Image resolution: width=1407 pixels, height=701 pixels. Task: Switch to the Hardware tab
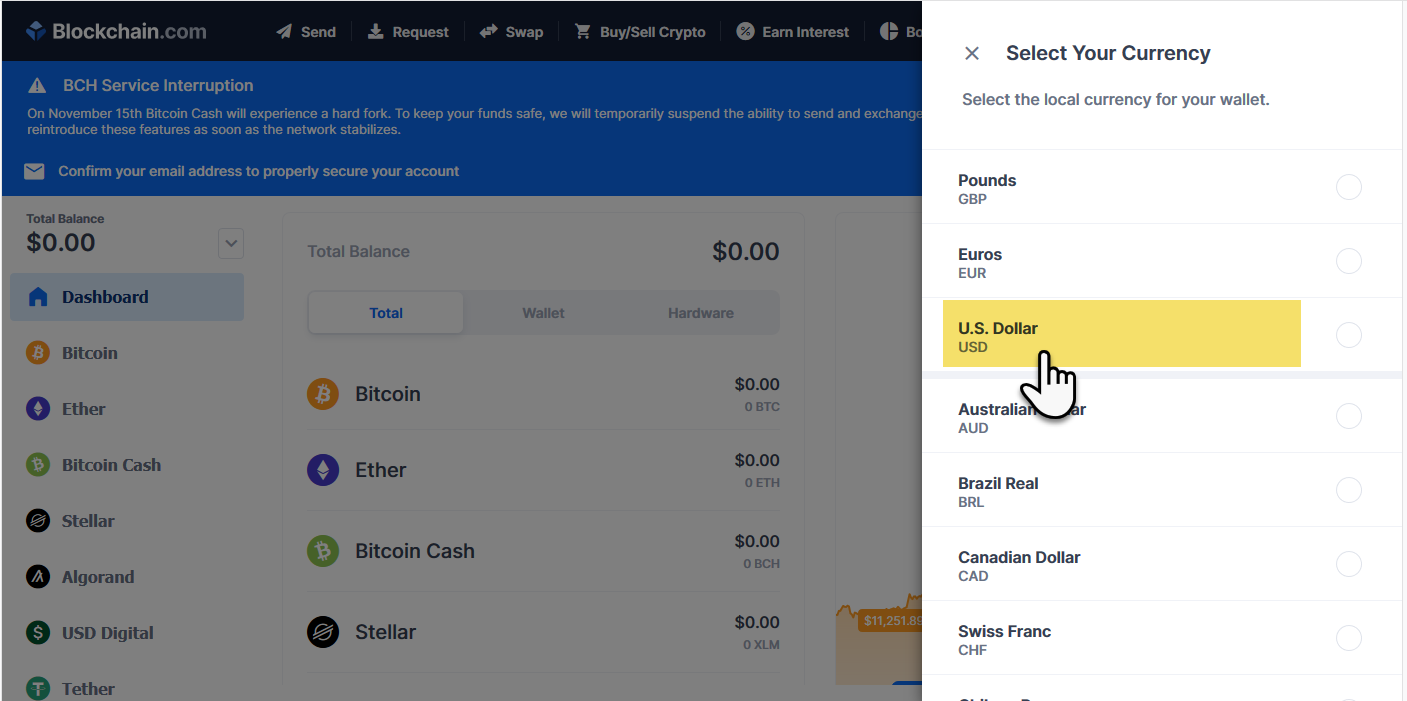(x=700, y=313)
